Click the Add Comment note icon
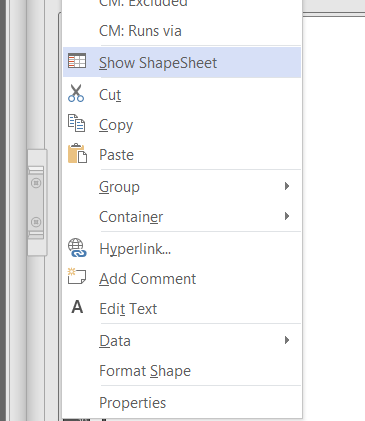365x421 pixels. [77, 276]
